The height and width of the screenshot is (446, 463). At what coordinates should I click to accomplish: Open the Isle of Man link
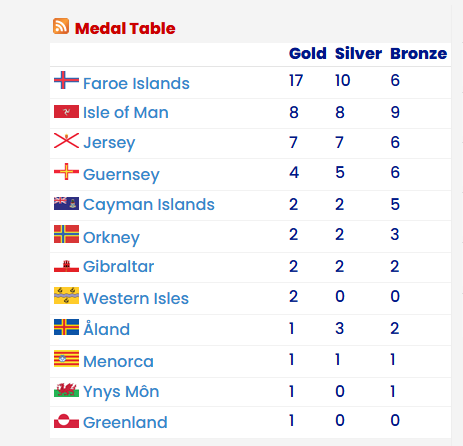[126, 112]
